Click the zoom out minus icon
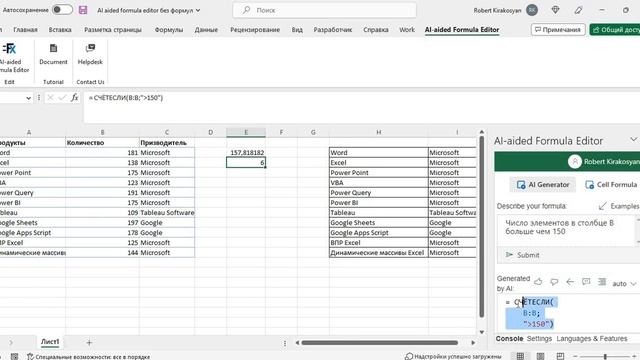Screen dimensions: 640x360 tap(575, 356)
